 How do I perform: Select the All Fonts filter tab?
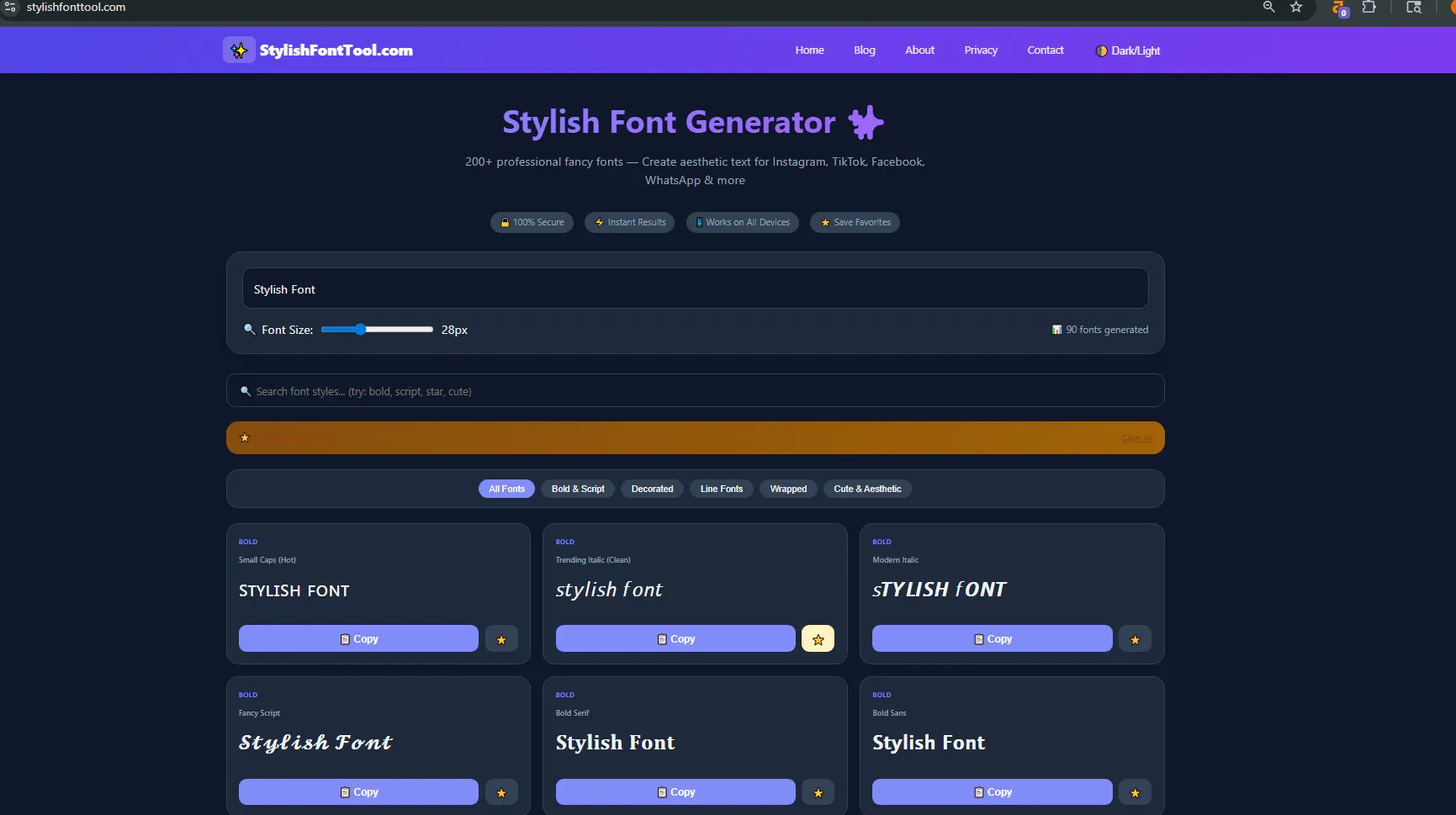[506, 489]
